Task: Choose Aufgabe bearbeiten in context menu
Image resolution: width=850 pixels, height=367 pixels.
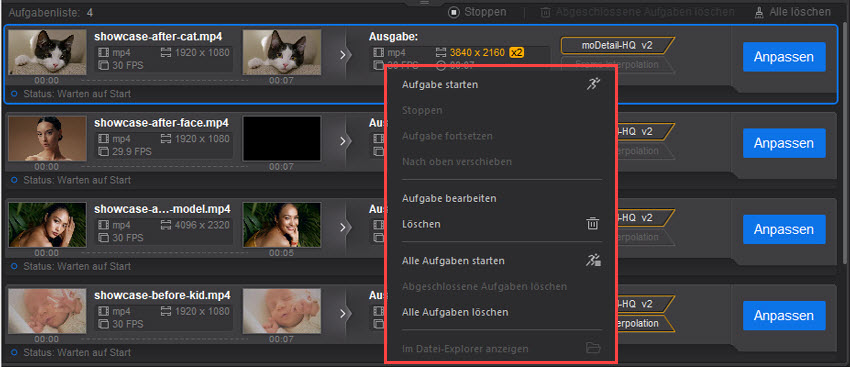Action: (449, 198)
